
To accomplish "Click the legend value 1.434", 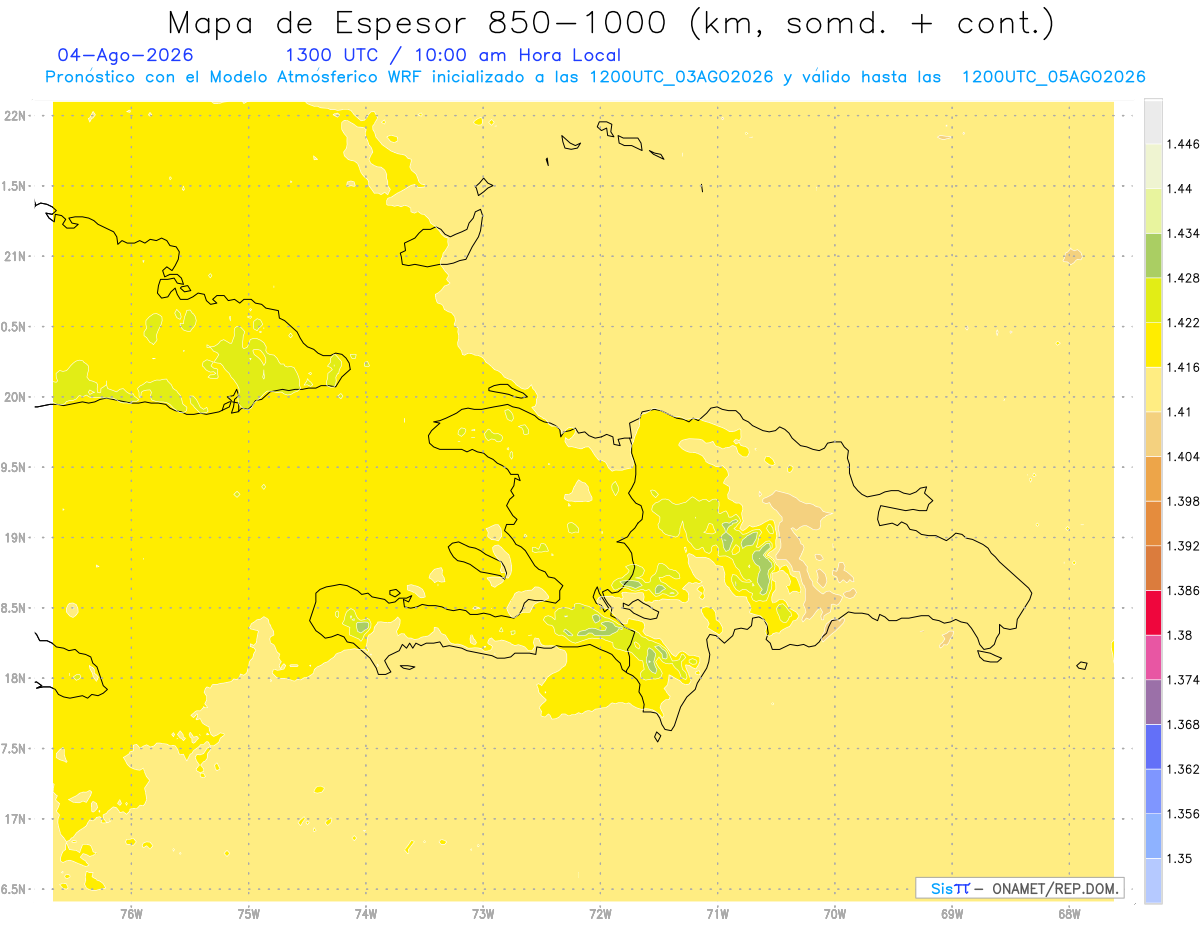I will click(1181, 233).
